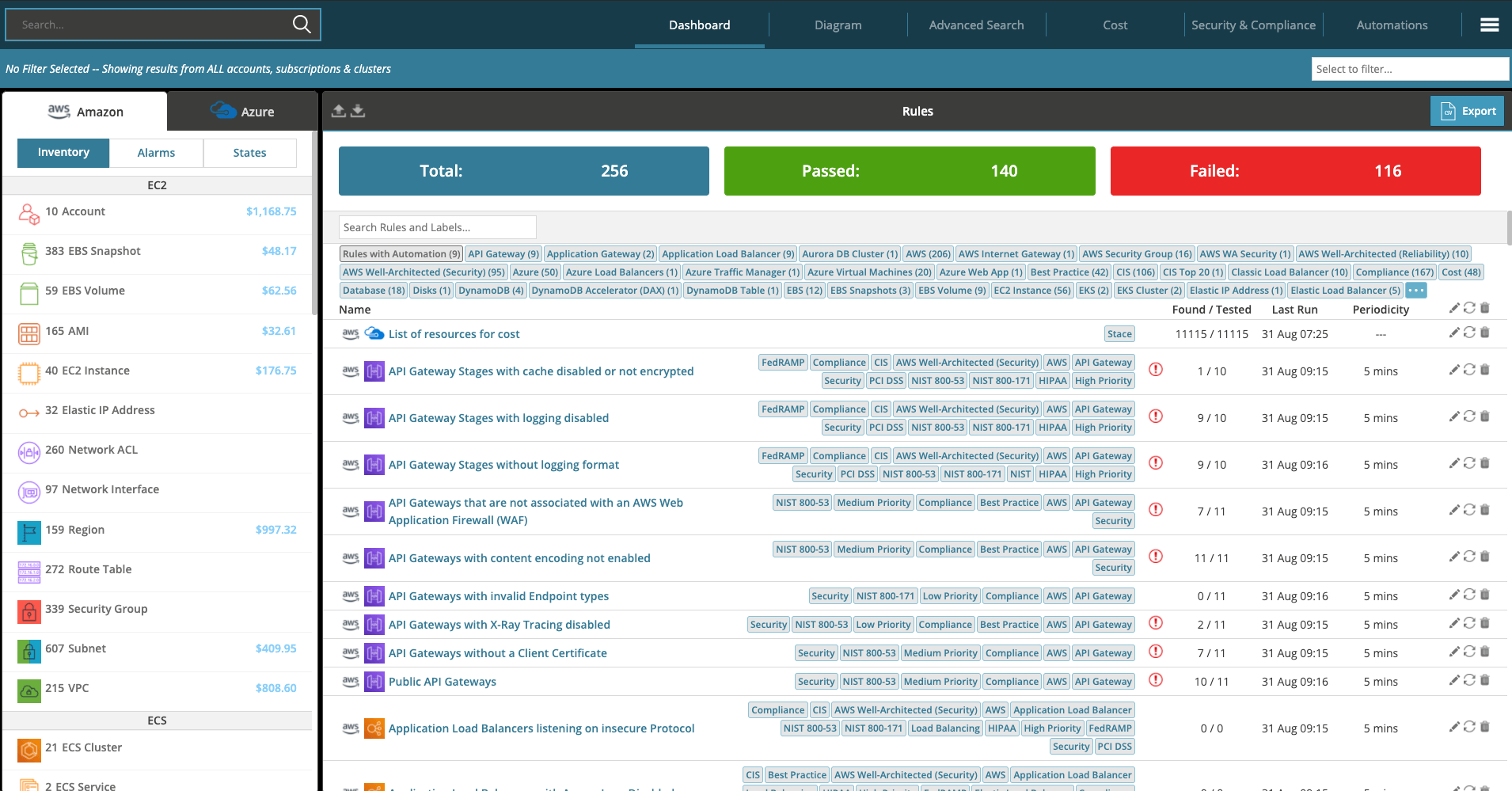Click the upload rules icon
Image resolution: width=1512 pixels, height=791 pixels.
tap(339, 111)
